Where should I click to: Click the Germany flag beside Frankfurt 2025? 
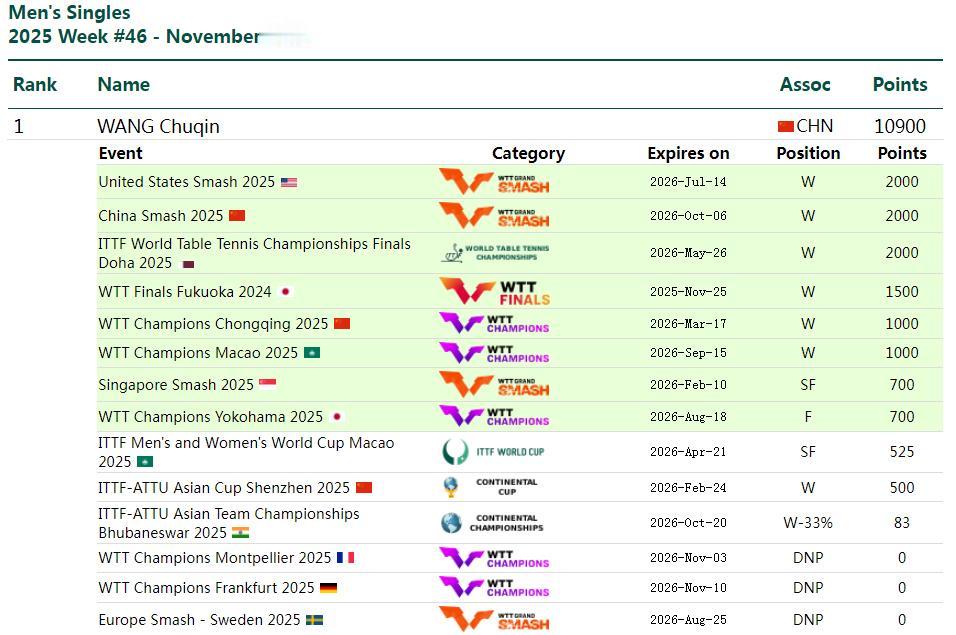[x=329, y=588]
